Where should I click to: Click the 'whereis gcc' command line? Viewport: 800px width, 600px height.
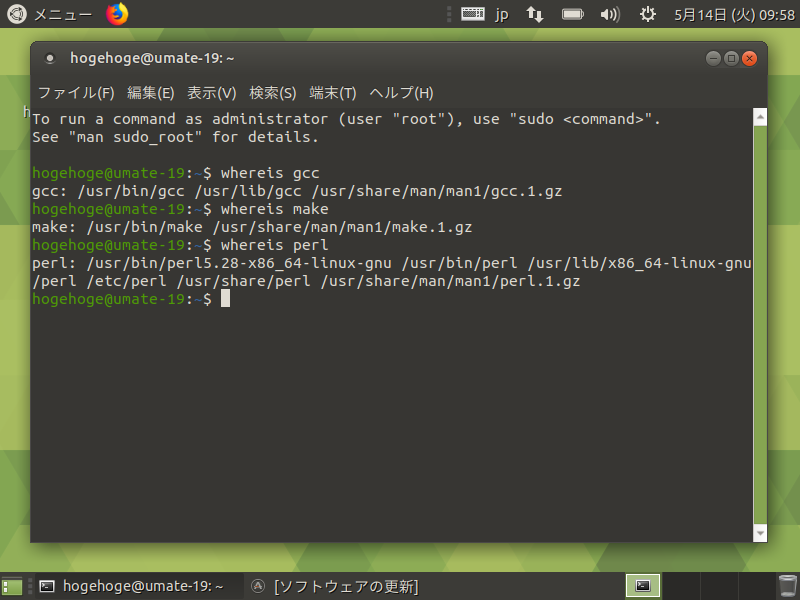point(270,173)
